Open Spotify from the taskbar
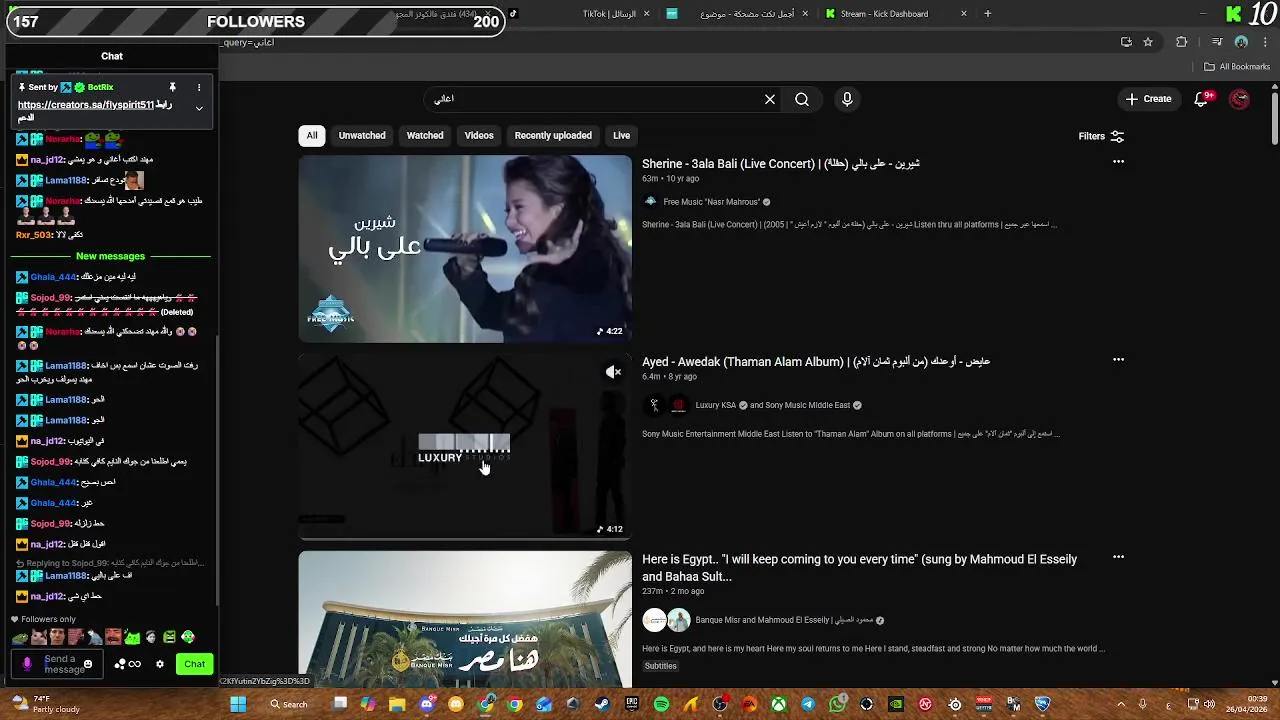1280x720 pixels. 661,704
